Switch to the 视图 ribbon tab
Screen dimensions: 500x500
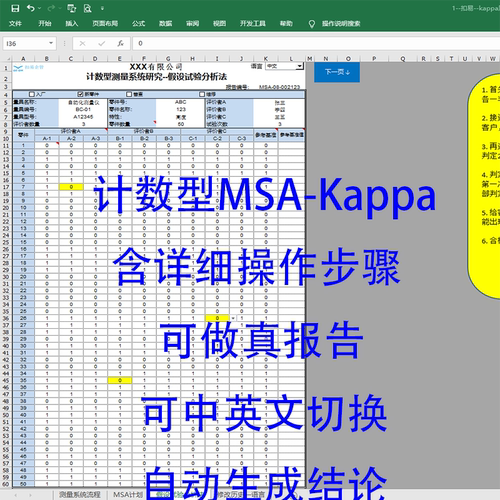coord(219,23)
